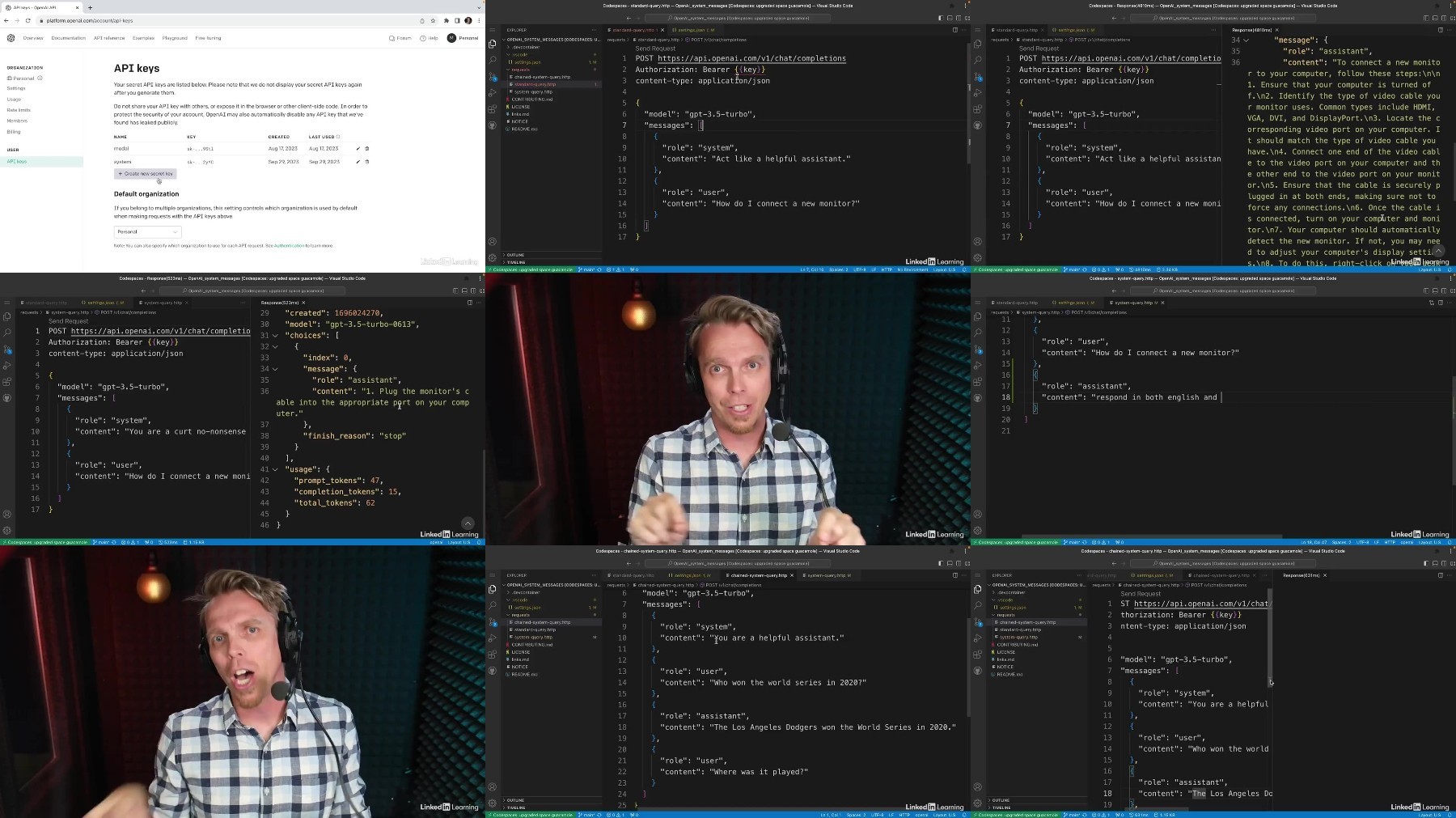1456x818 pixels.
Task: Collapse requests folder in standard-query.http titled window
Action: pyautogui.click(x=520, y=70)
